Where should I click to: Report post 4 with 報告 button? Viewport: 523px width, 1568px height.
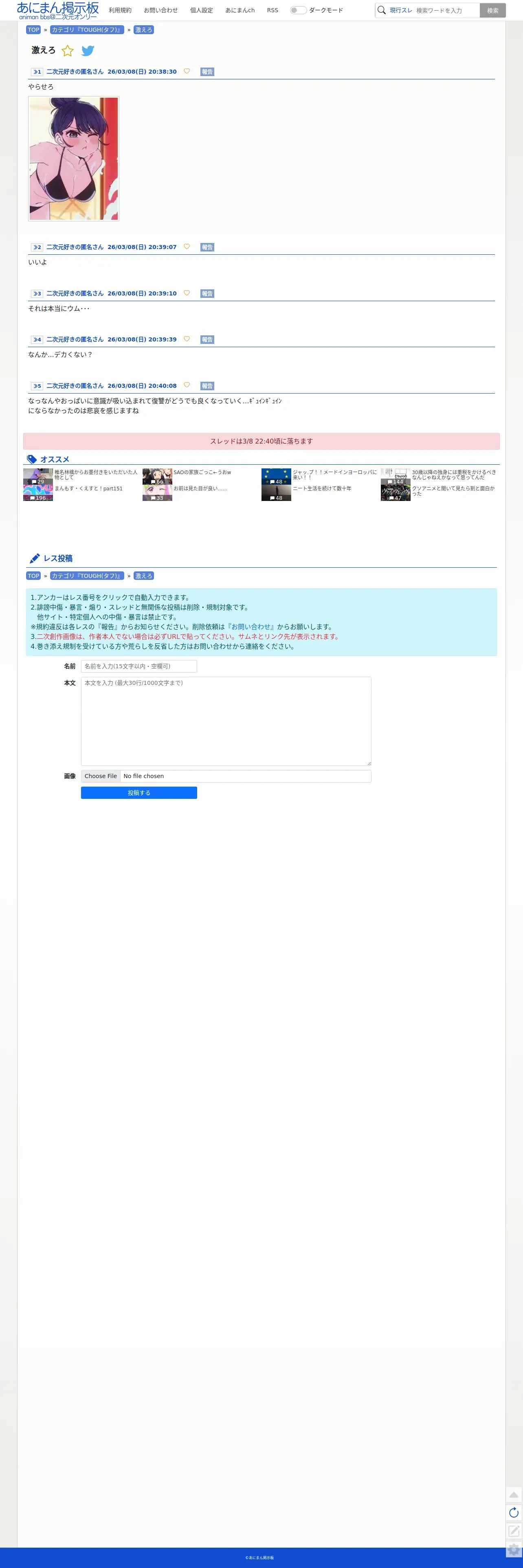(x=207, y=340)
